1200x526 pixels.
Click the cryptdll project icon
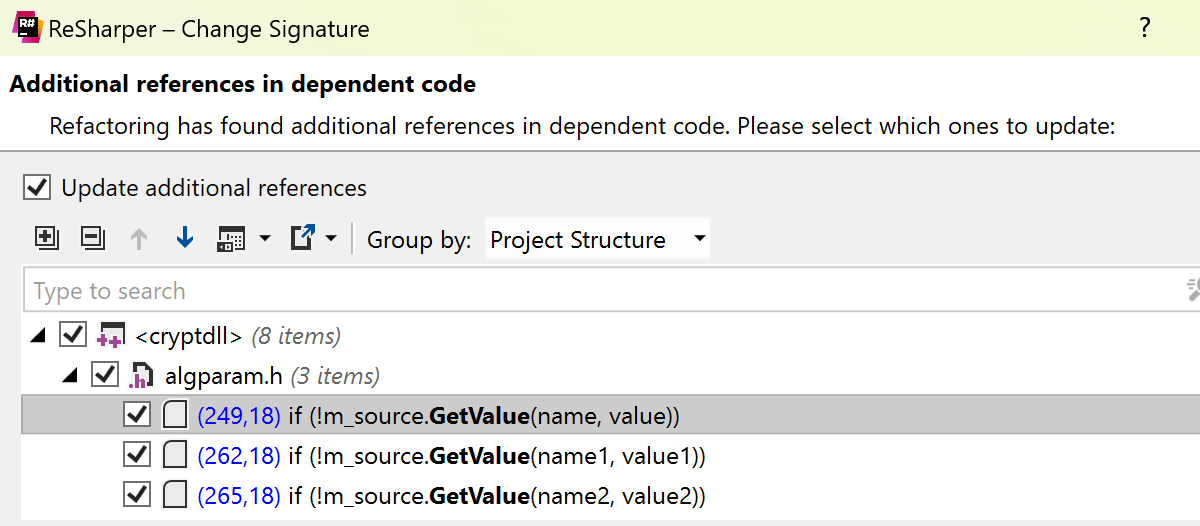(x=110, y=335)
